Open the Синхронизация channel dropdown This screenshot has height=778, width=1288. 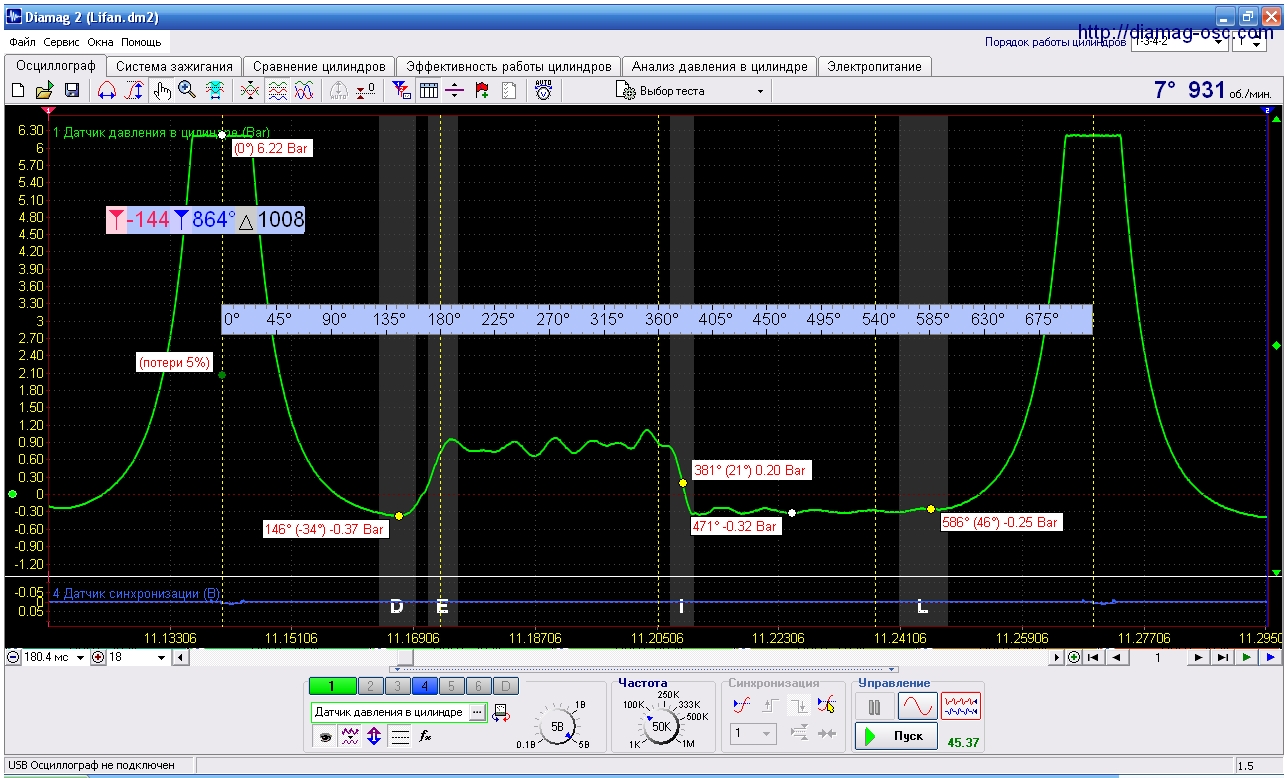tap(753, 734)
